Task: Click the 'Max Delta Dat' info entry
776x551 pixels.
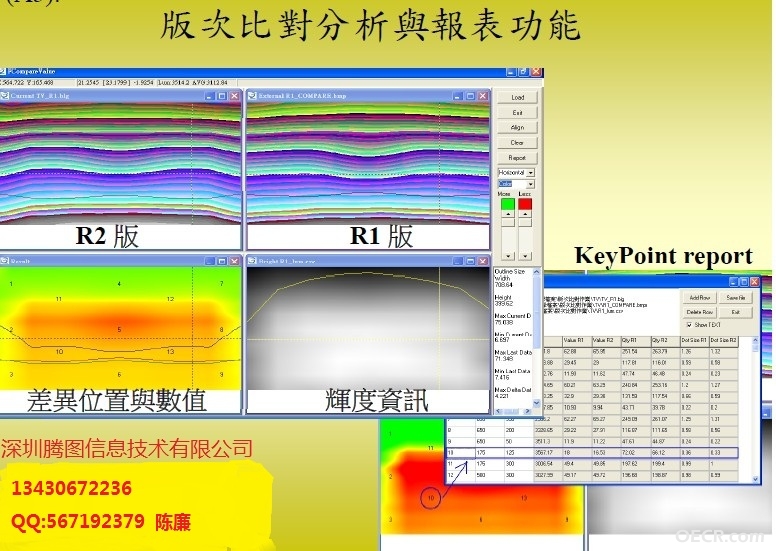Action: click(513, 390)
